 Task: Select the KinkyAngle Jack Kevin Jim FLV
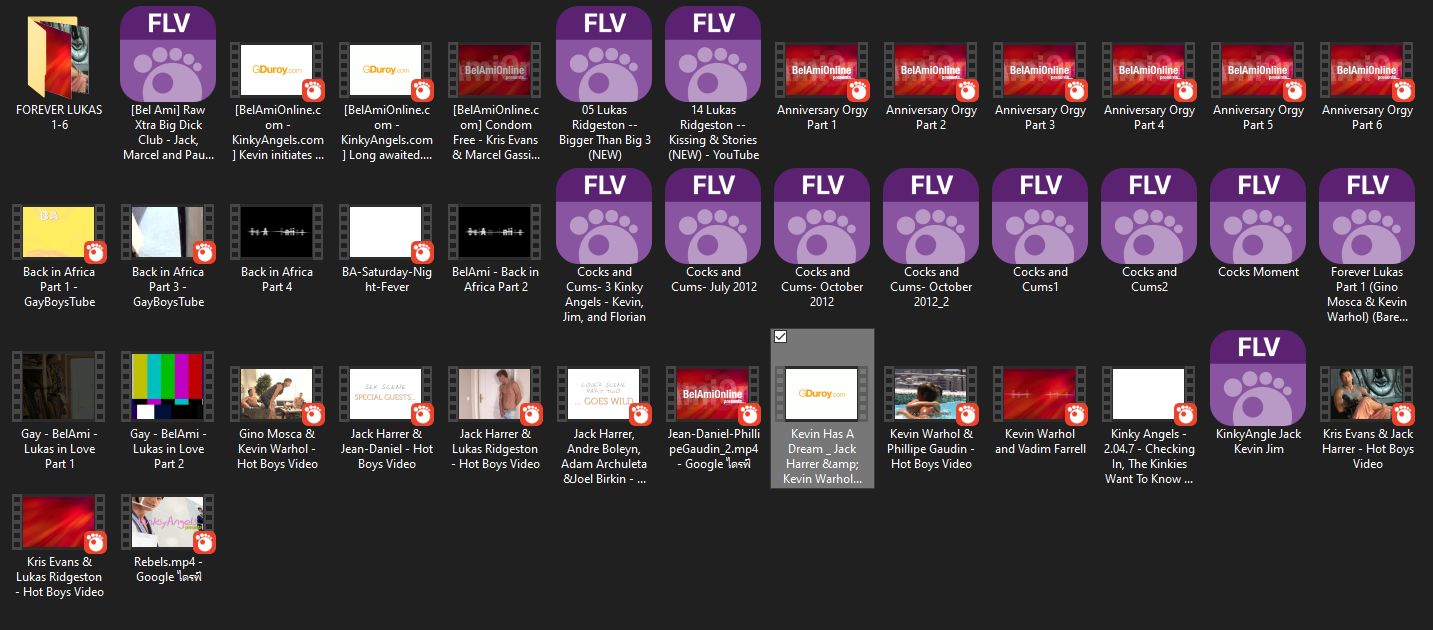click(1258, 378)
